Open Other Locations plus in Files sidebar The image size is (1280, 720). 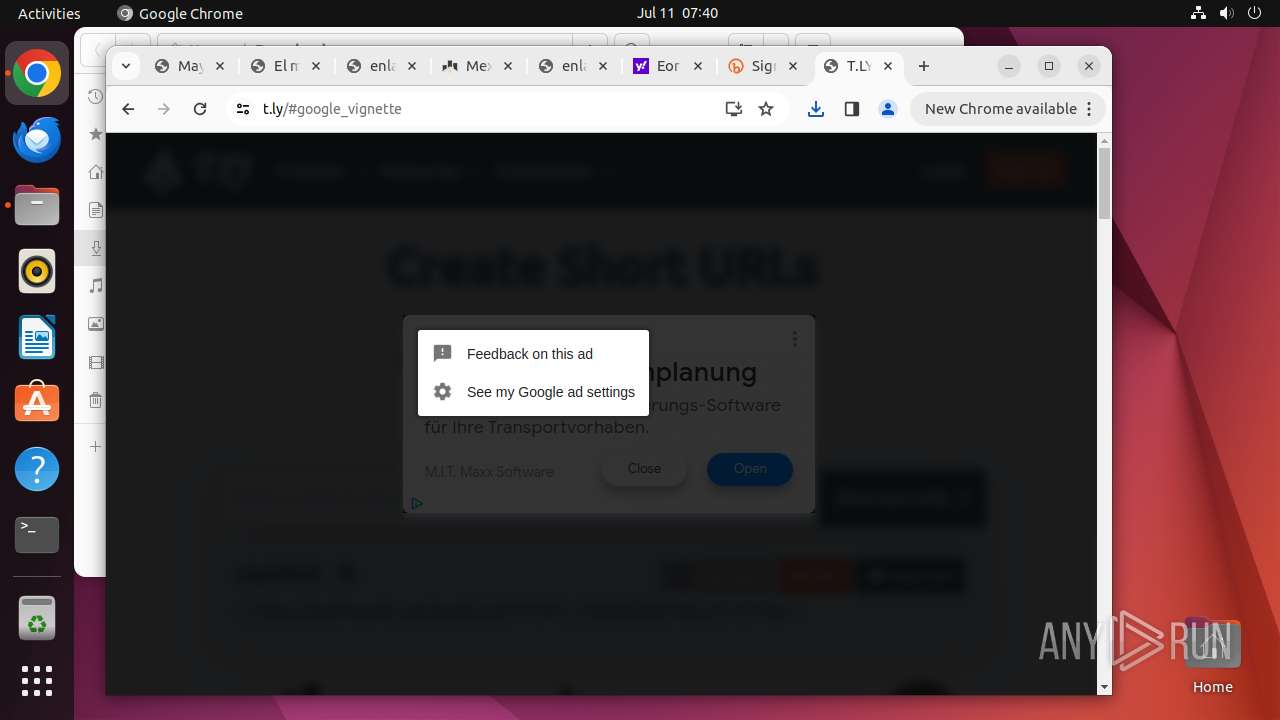coord(95,446)
